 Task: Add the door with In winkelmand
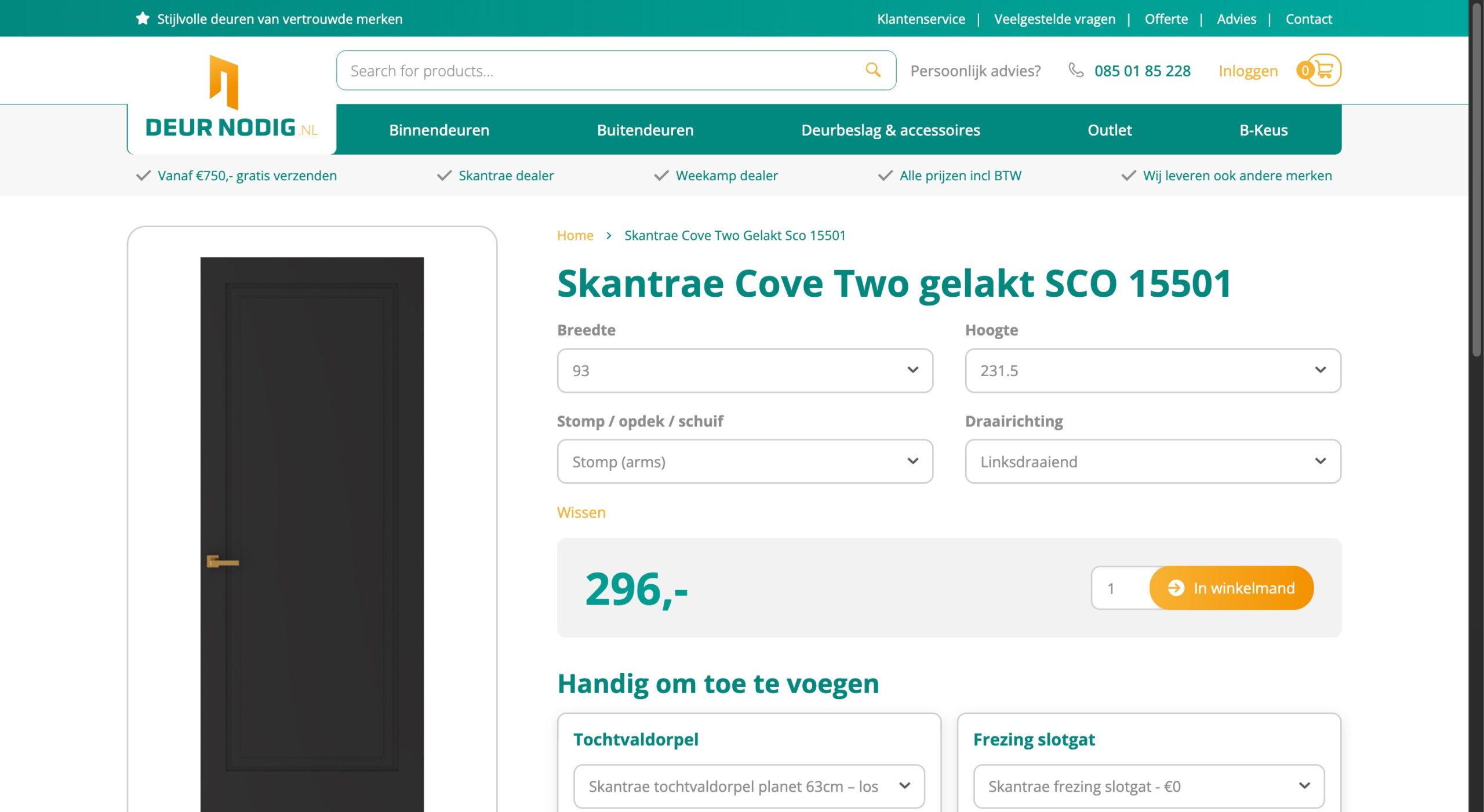(1231, 588)
